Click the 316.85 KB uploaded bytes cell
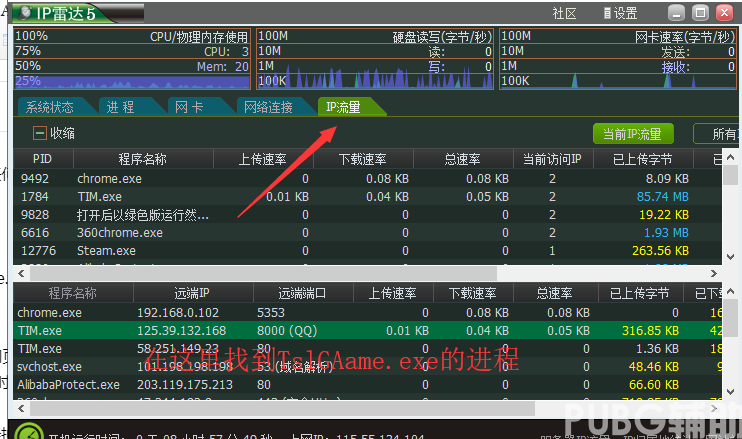The width and height of the screenshot is (742, 439). coord(650,331)
